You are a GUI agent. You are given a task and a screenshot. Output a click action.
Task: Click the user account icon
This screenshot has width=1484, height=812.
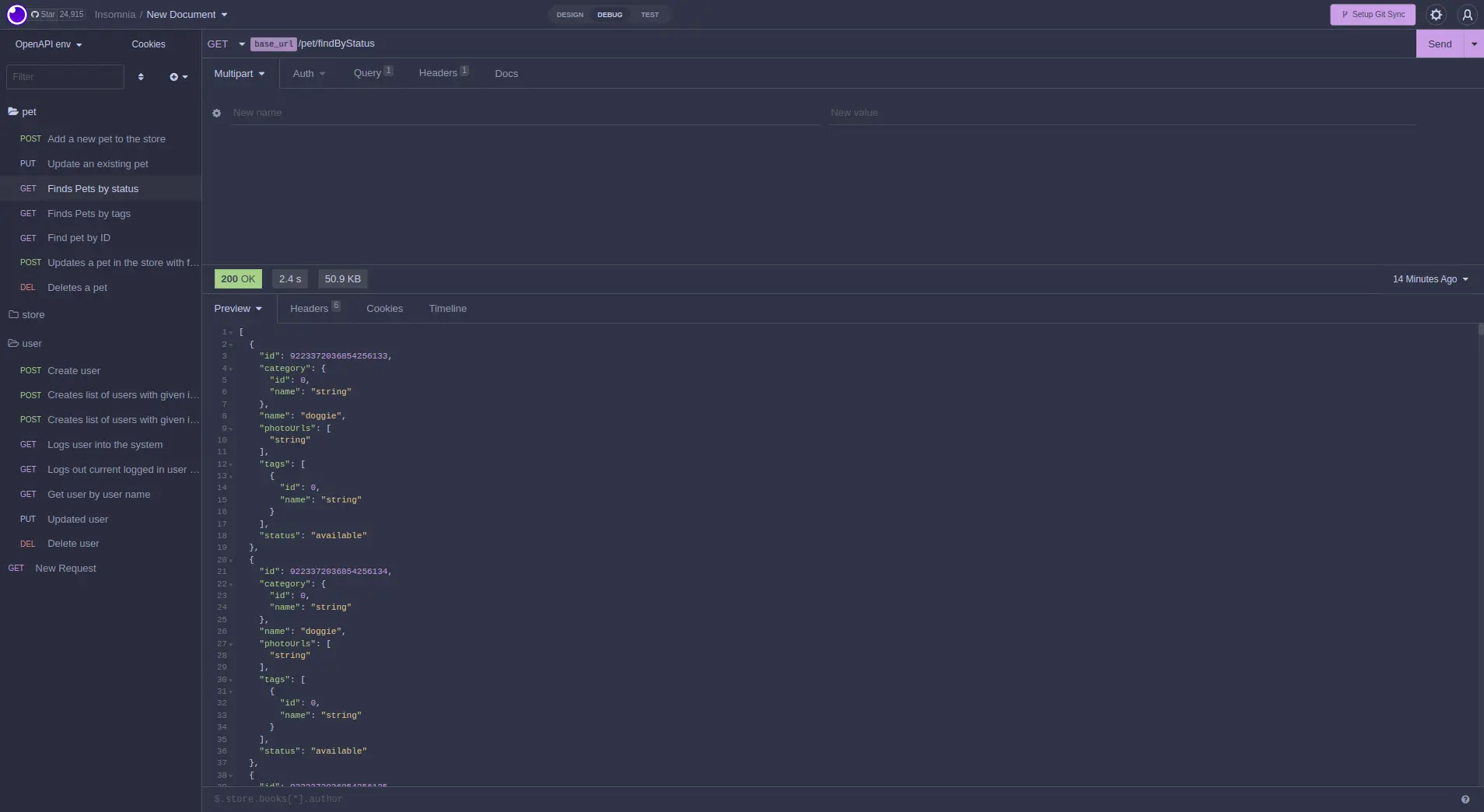tap(1467, 15)
